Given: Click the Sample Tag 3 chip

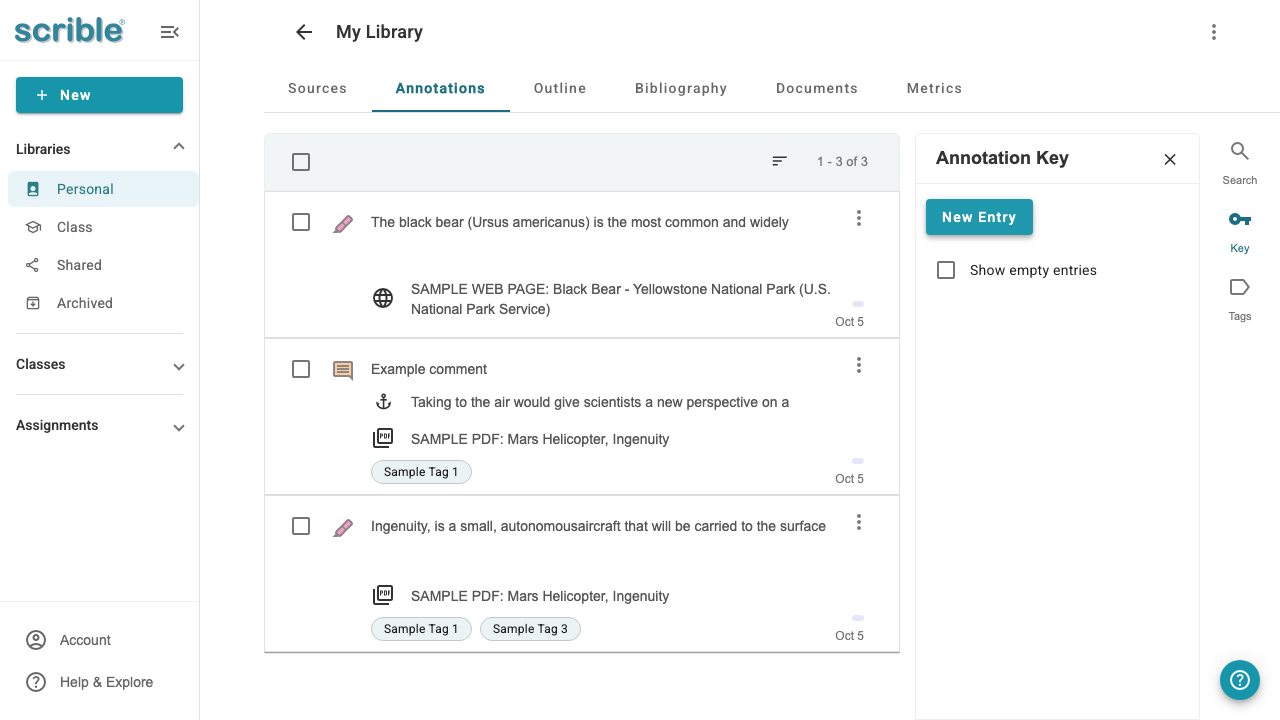Looking at the screenshot, I should [x=530, y=629].
